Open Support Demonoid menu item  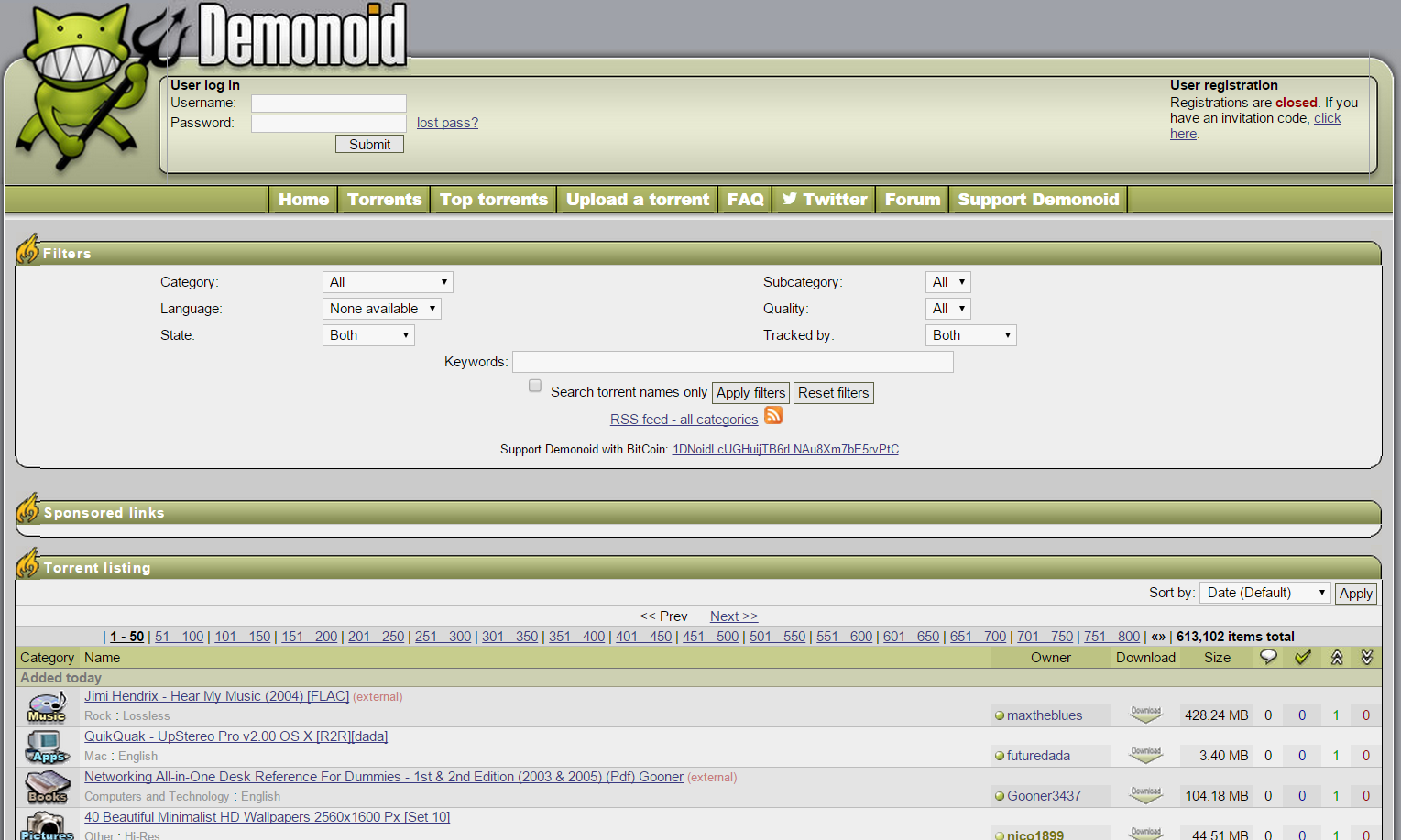coord(1038,199)
